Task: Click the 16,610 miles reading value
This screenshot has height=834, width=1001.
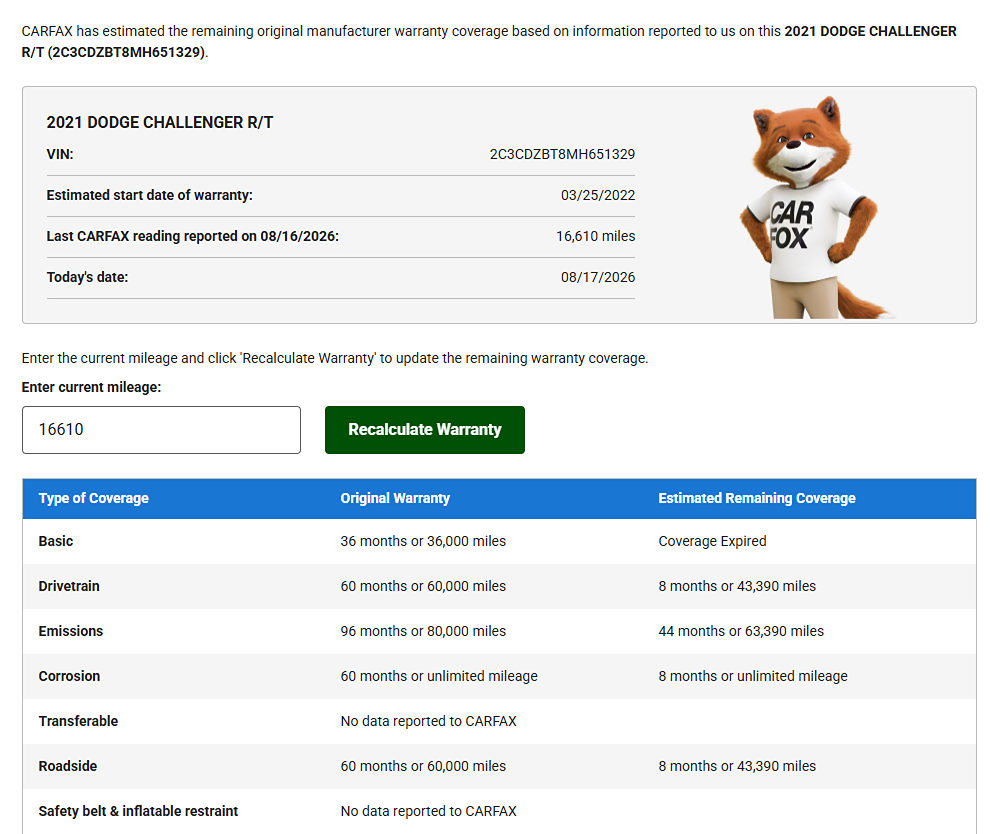Action: point(595,236)
